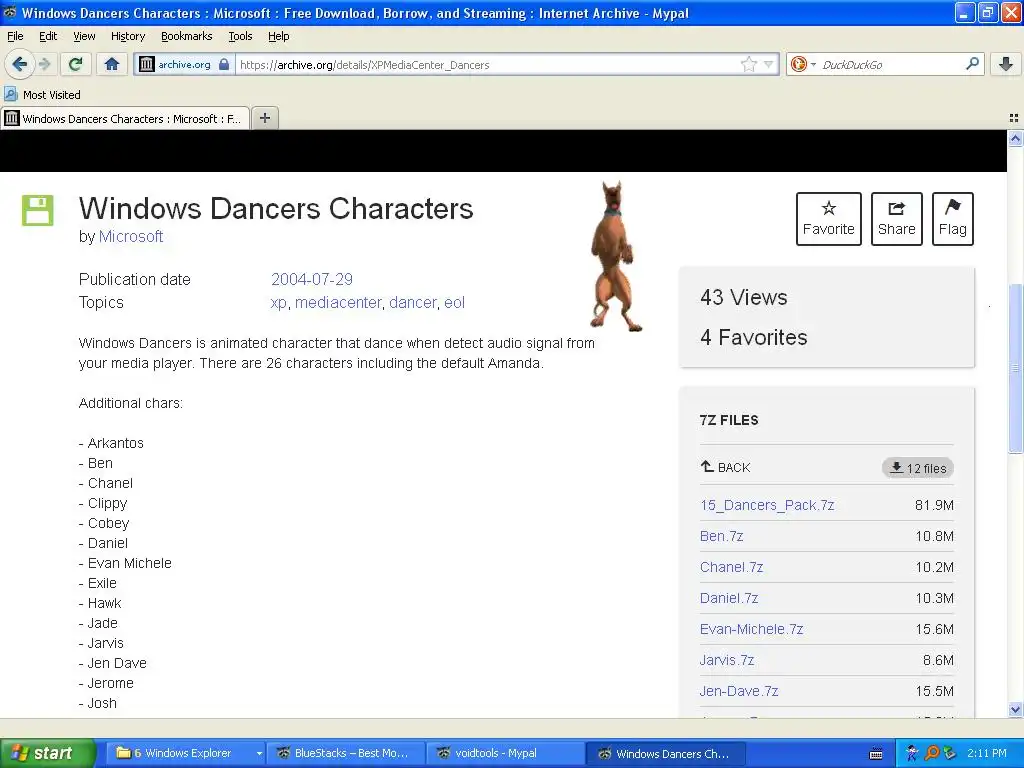Image resolution: width=1024 pixels, height=768 pixels.
Task: Open the Help menu
Action: click(x=278, y=36)
